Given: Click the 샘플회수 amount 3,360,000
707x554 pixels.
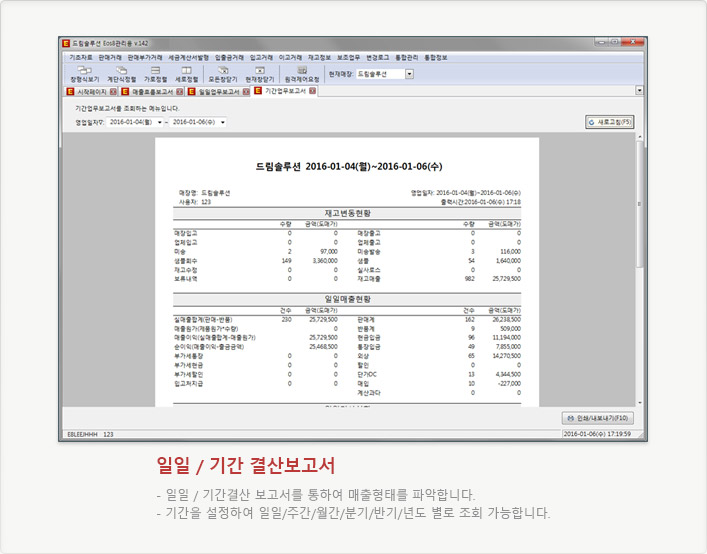Looking at the screenshot, I should click(325, 261).
